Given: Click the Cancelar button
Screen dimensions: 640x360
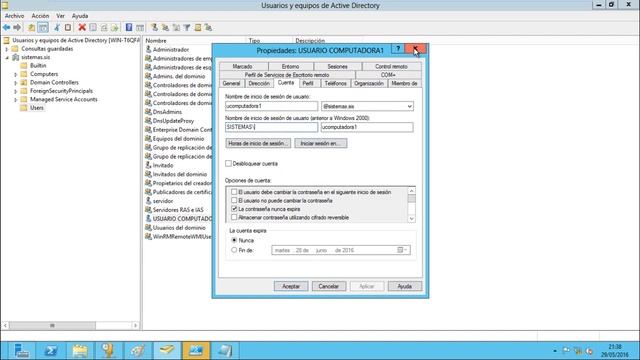Looking at the screenshot, I should (329, 286).
